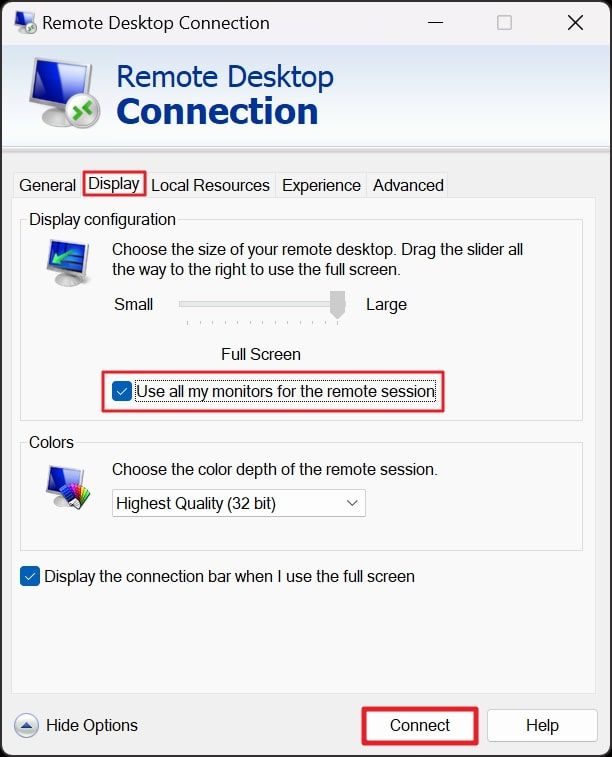Collapse options with Hide Options

tap(92, 725)
